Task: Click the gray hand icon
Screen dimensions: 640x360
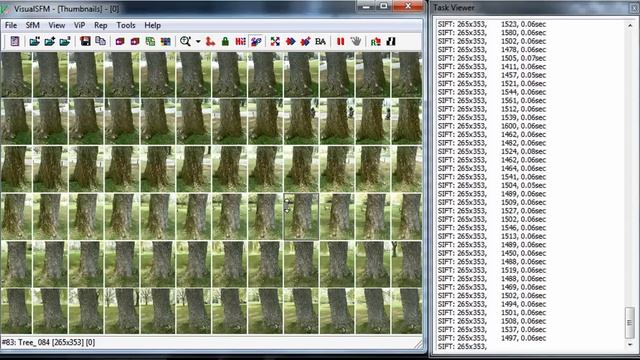Action: tap(356, 41)
